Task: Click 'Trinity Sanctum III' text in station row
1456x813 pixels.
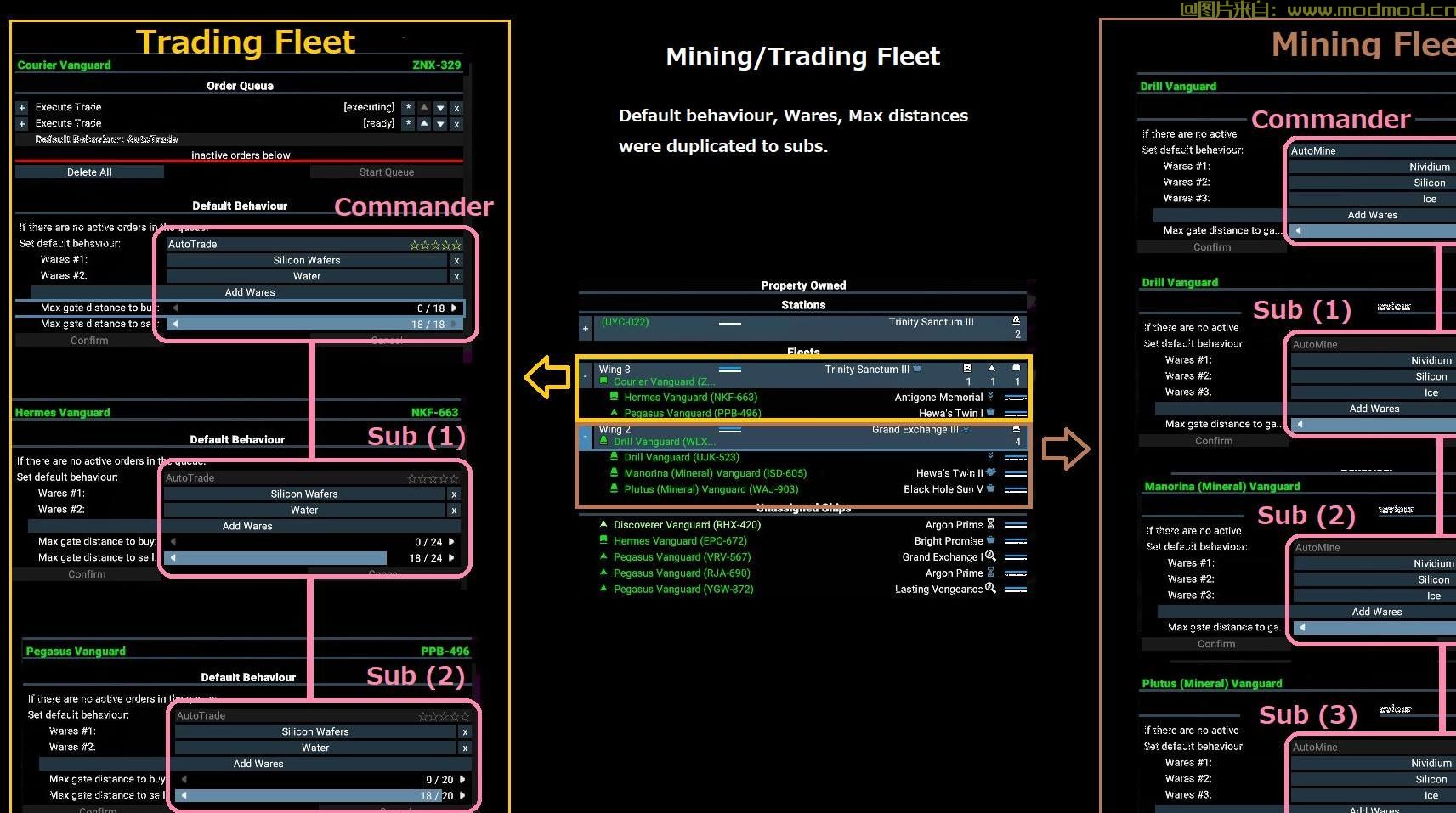Action: pos(931,322)
